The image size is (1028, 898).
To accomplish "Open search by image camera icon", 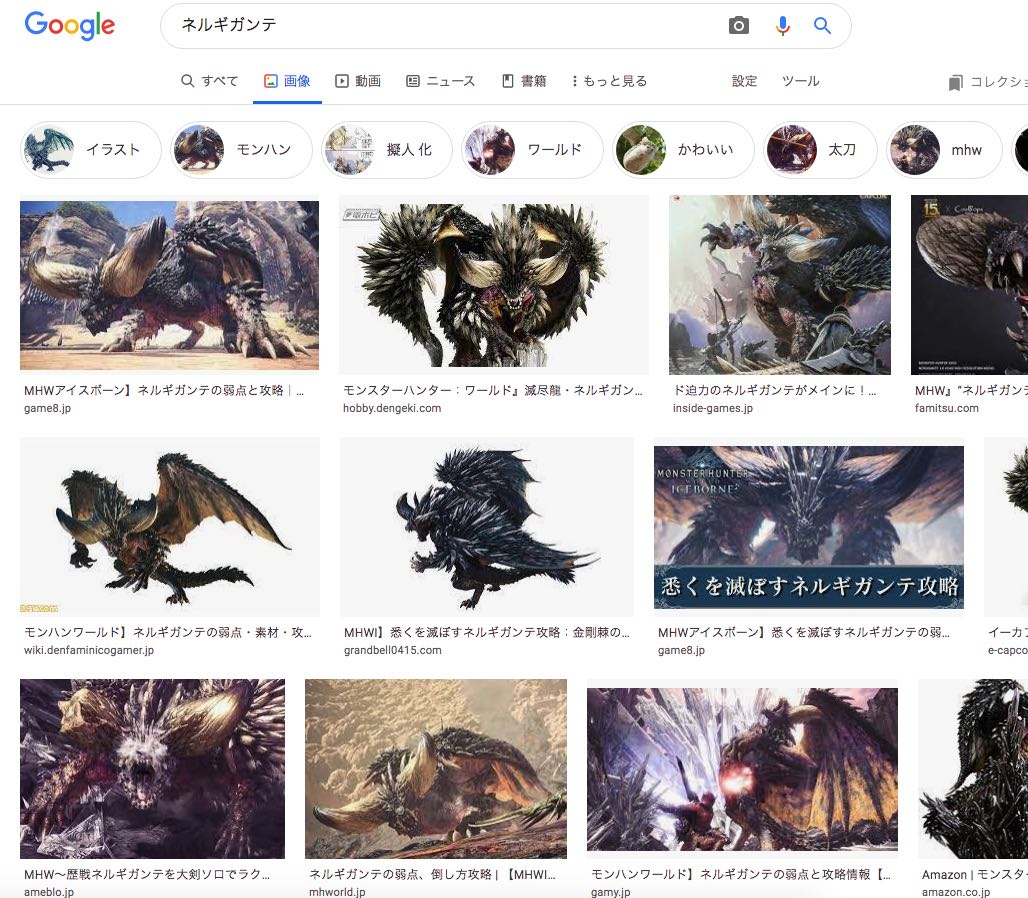I will [738, 26].
